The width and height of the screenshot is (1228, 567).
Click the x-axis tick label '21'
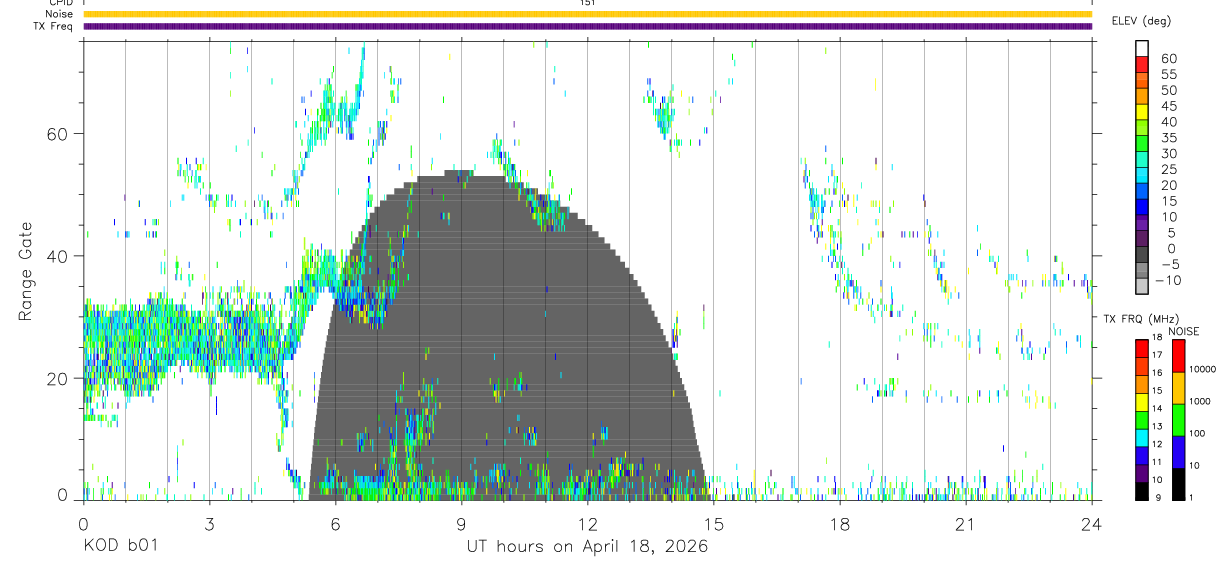[x=965, y=523]
